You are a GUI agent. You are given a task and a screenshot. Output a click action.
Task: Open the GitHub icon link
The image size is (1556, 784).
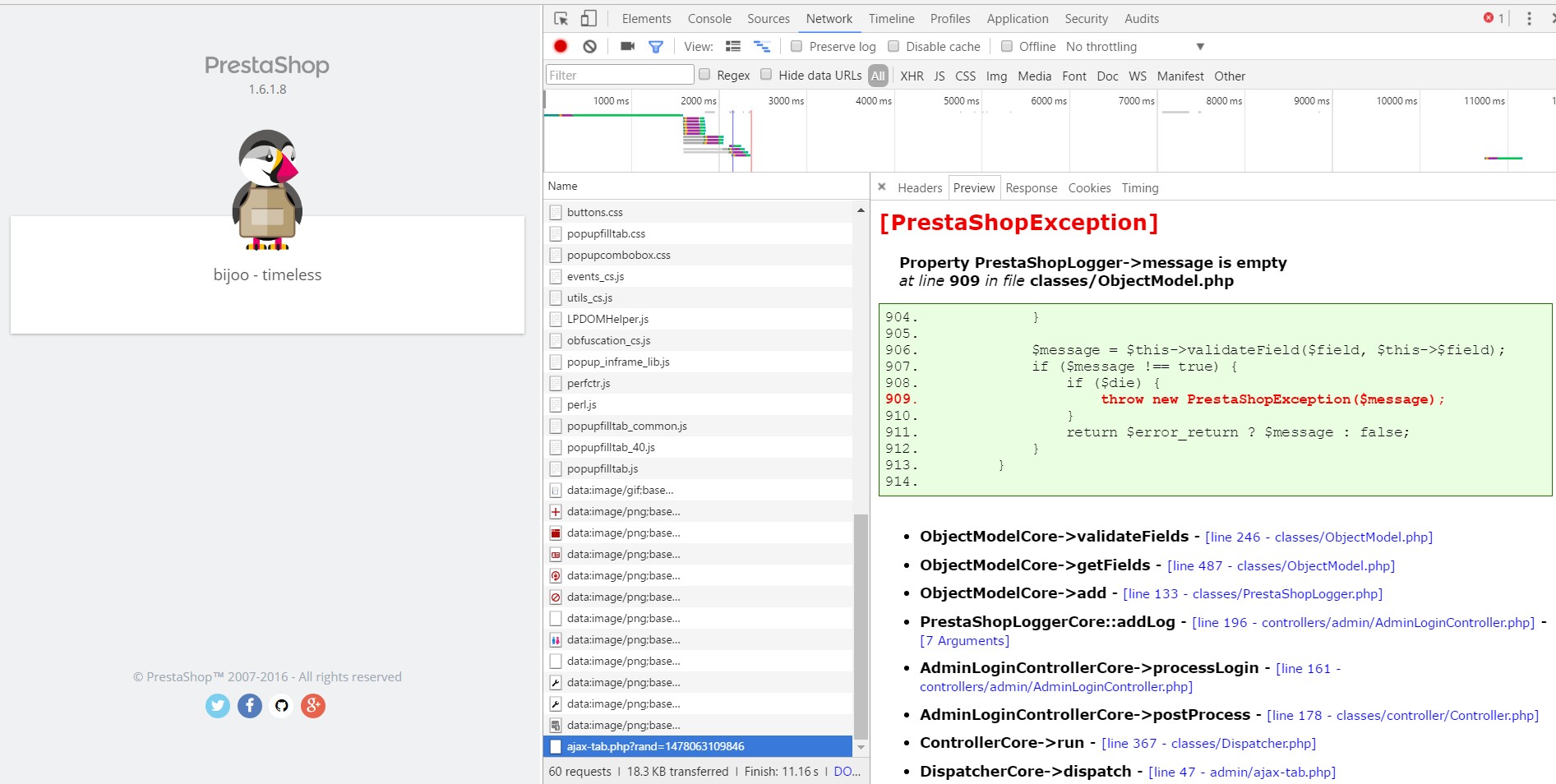tap(281, 705)
